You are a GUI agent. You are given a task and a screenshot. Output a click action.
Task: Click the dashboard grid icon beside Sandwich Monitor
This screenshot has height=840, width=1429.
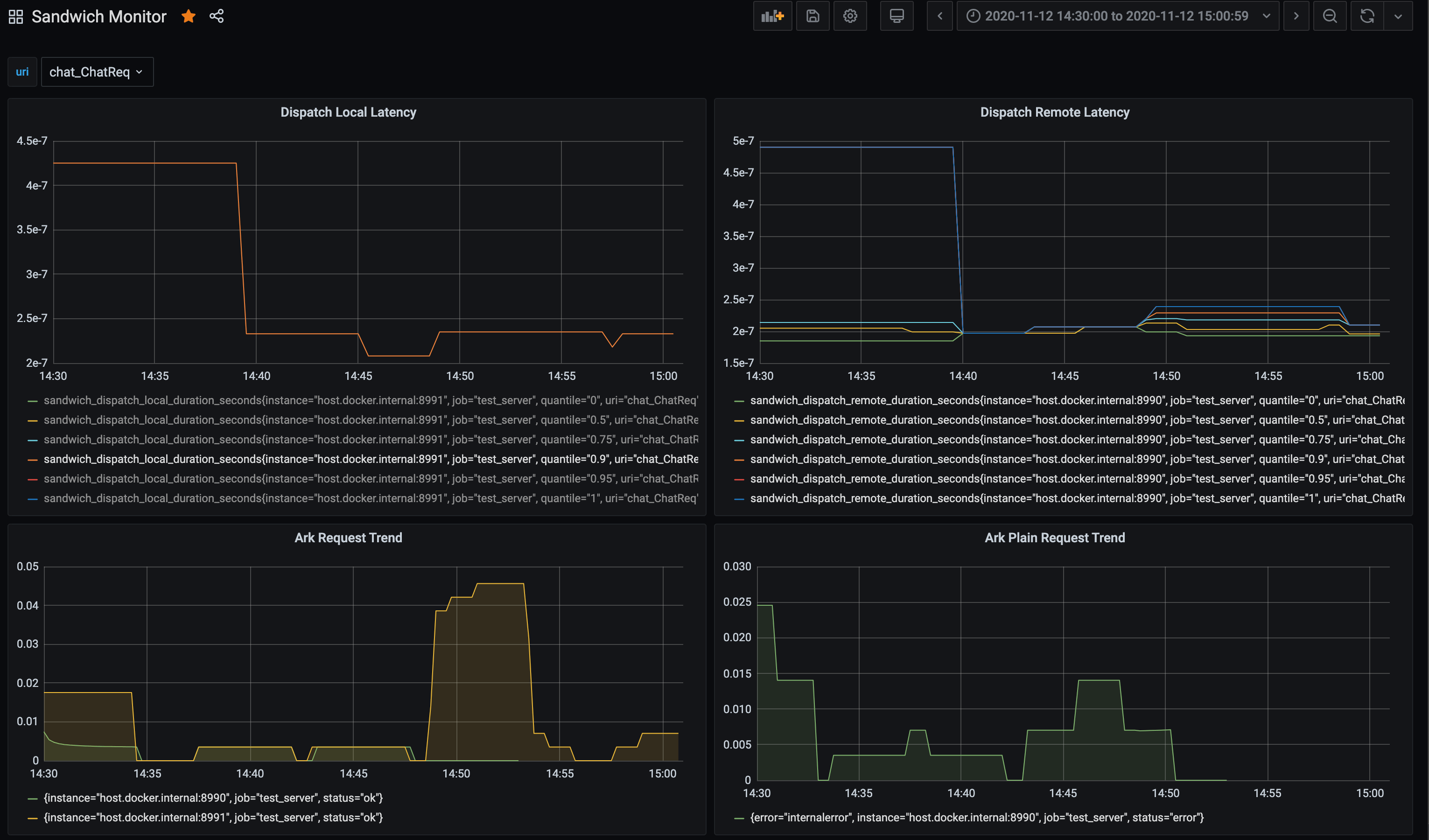[16, 16]
